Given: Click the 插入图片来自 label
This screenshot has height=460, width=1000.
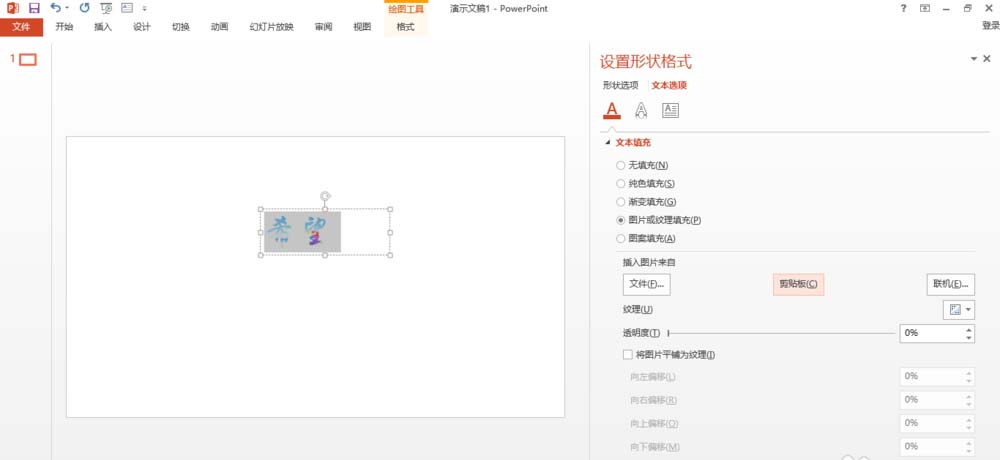Looking at the screenshot, I should pyautogui.click(x=649, y=262).
